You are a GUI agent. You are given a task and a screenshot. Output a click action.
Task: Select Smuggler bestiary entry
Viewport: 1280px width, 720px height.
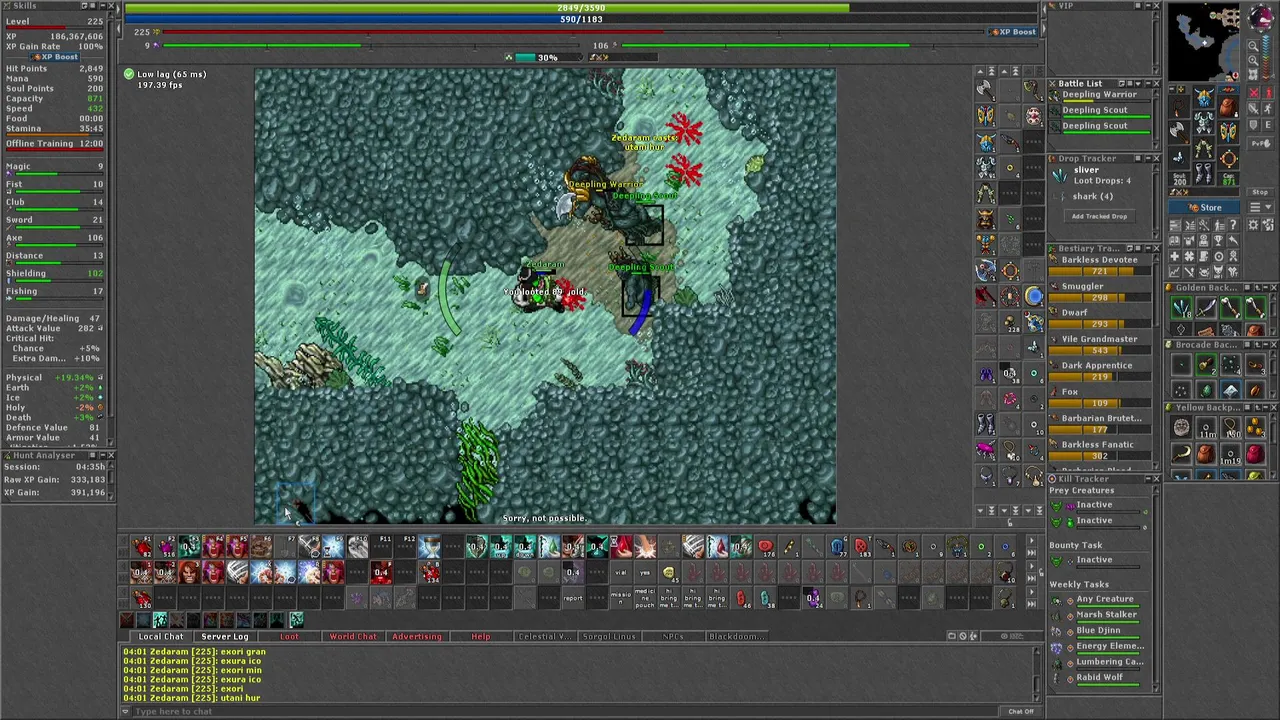(x=1100, y=290)
